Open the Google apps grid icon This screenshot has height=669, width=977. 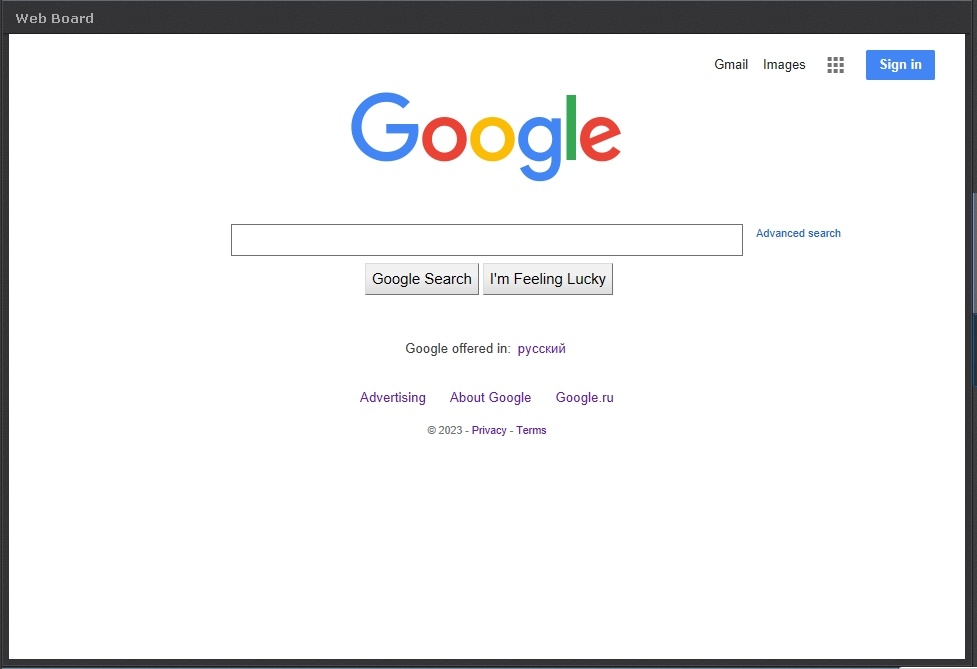click(x=836, y=65)
